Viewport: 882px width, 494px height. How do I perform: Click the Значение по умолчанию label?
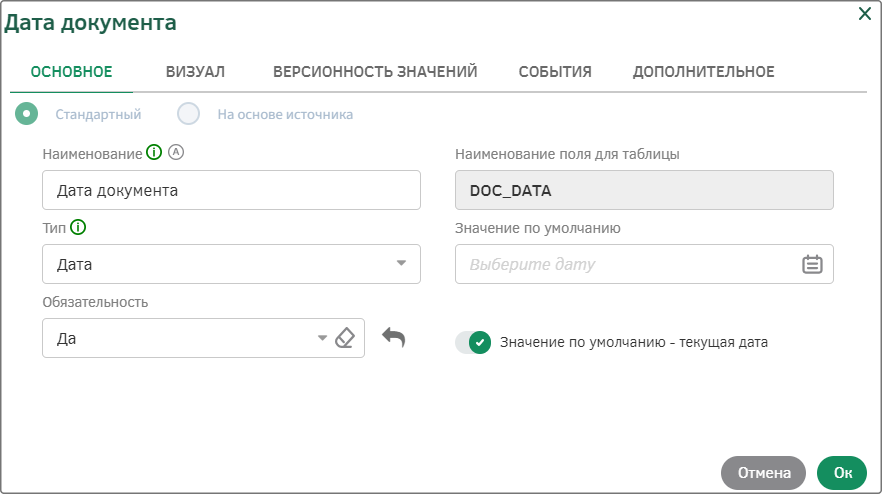(x=538, y=228)
